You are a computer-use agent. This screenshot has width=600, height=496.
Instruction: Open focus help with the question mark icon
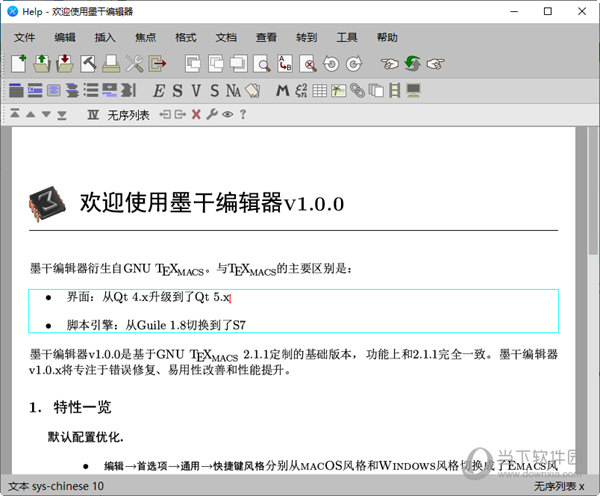(243, 114)
